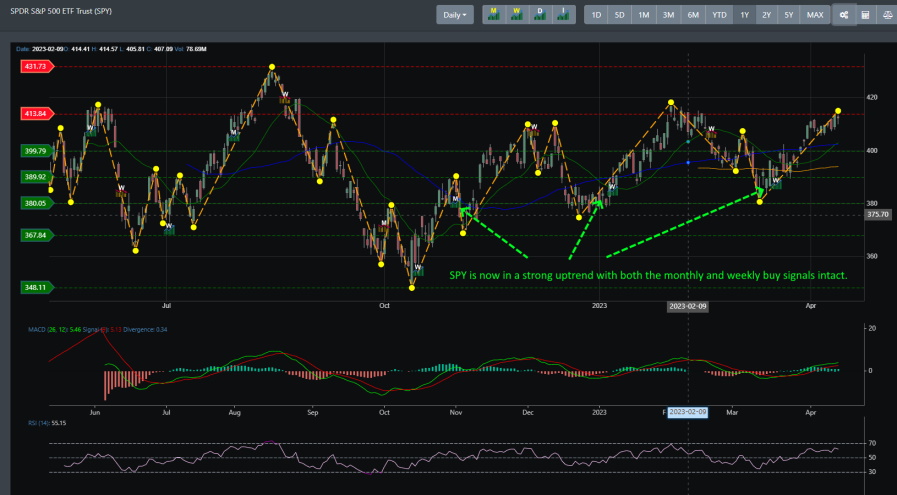Click the 30 label on RSI axis
Image resolution: width=897 pixels, height=495 pixels.
tap(872, 472)
